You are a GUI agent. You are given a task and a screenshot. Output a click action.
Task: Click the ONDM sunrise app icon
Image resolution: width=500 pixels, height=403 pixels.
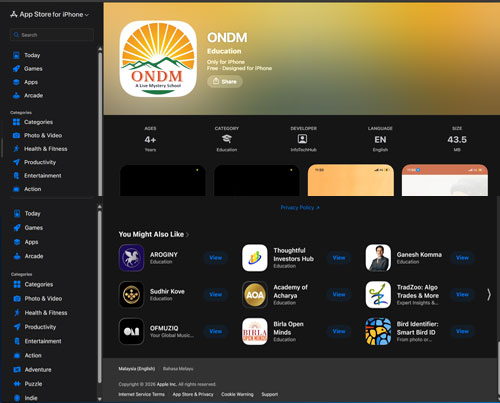click(x=158, y=59)
